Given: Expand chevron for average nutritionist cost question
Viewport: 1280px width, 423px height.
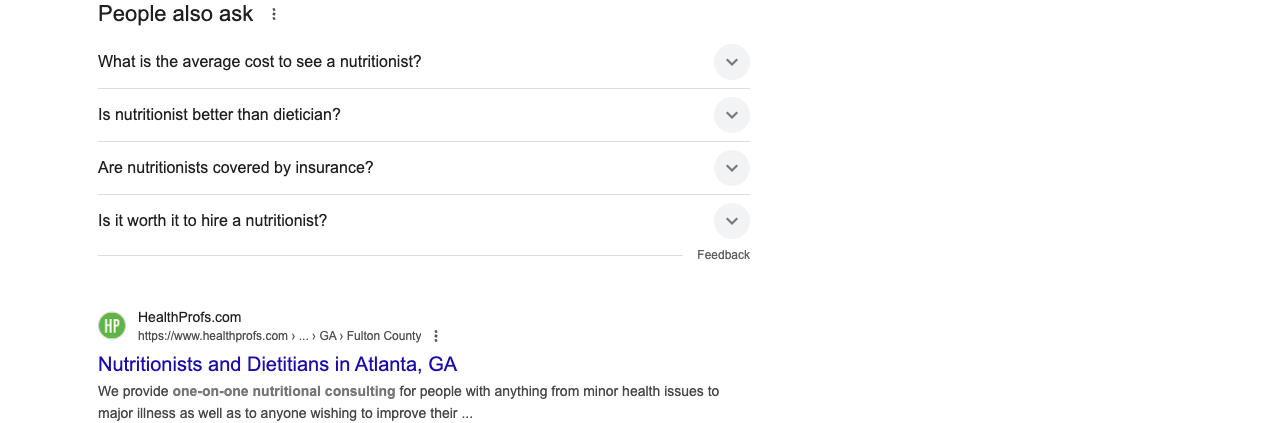Looking at the screenshot, I should [732, 62].
